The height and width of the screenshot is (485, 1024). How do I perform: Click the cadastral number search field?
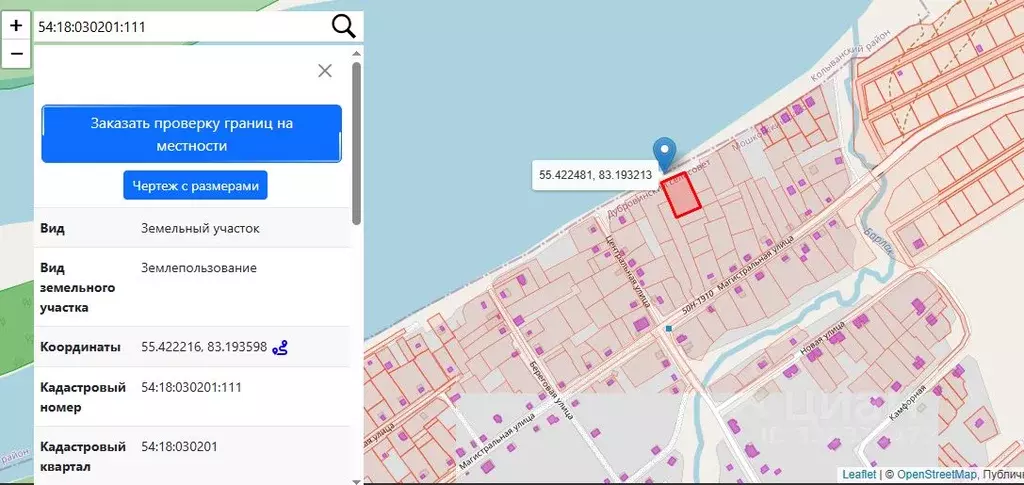coord(180,27)
